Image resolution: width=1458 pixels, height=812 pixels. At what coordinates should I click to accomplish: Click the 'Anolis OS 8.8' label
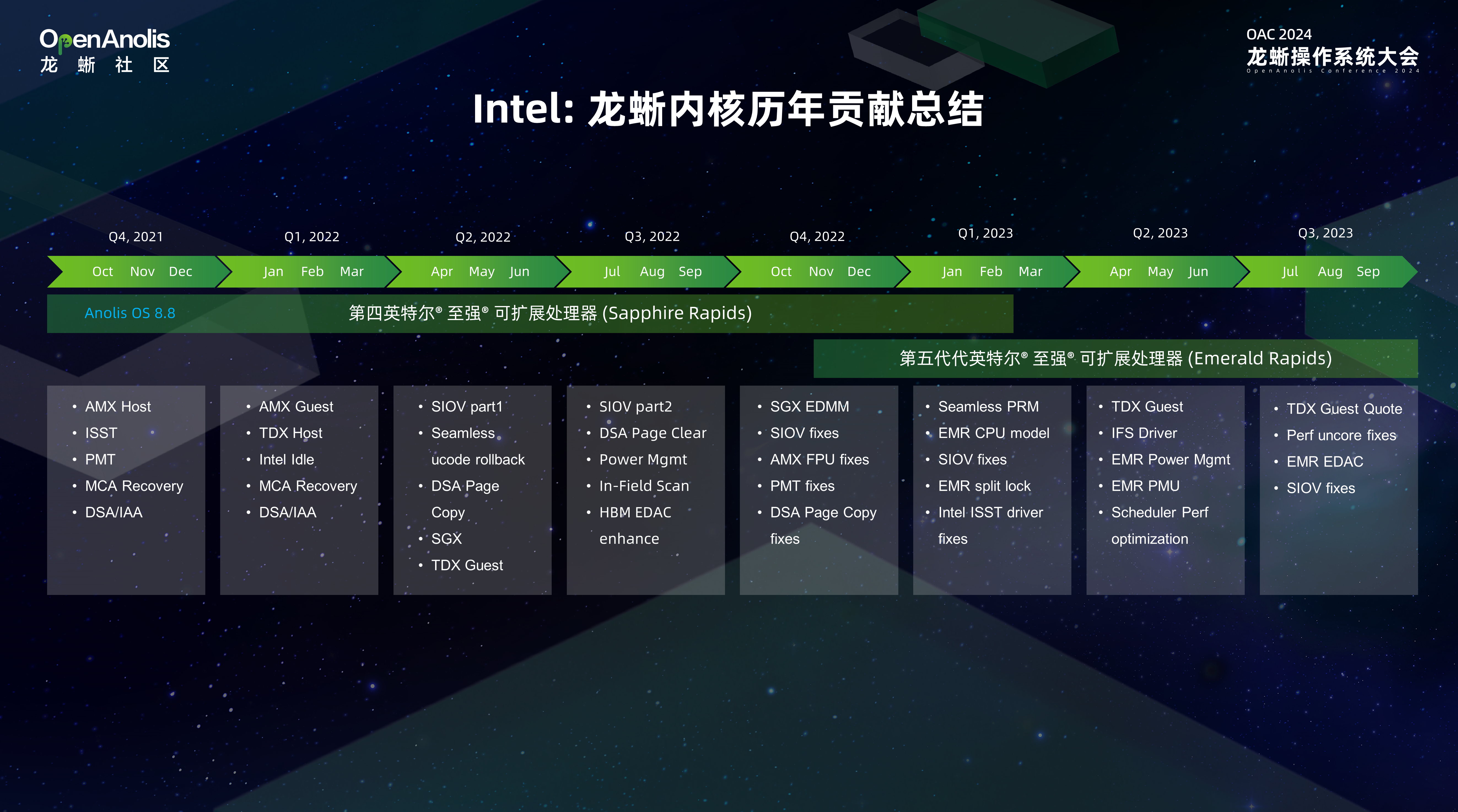[x=130, y=313]
